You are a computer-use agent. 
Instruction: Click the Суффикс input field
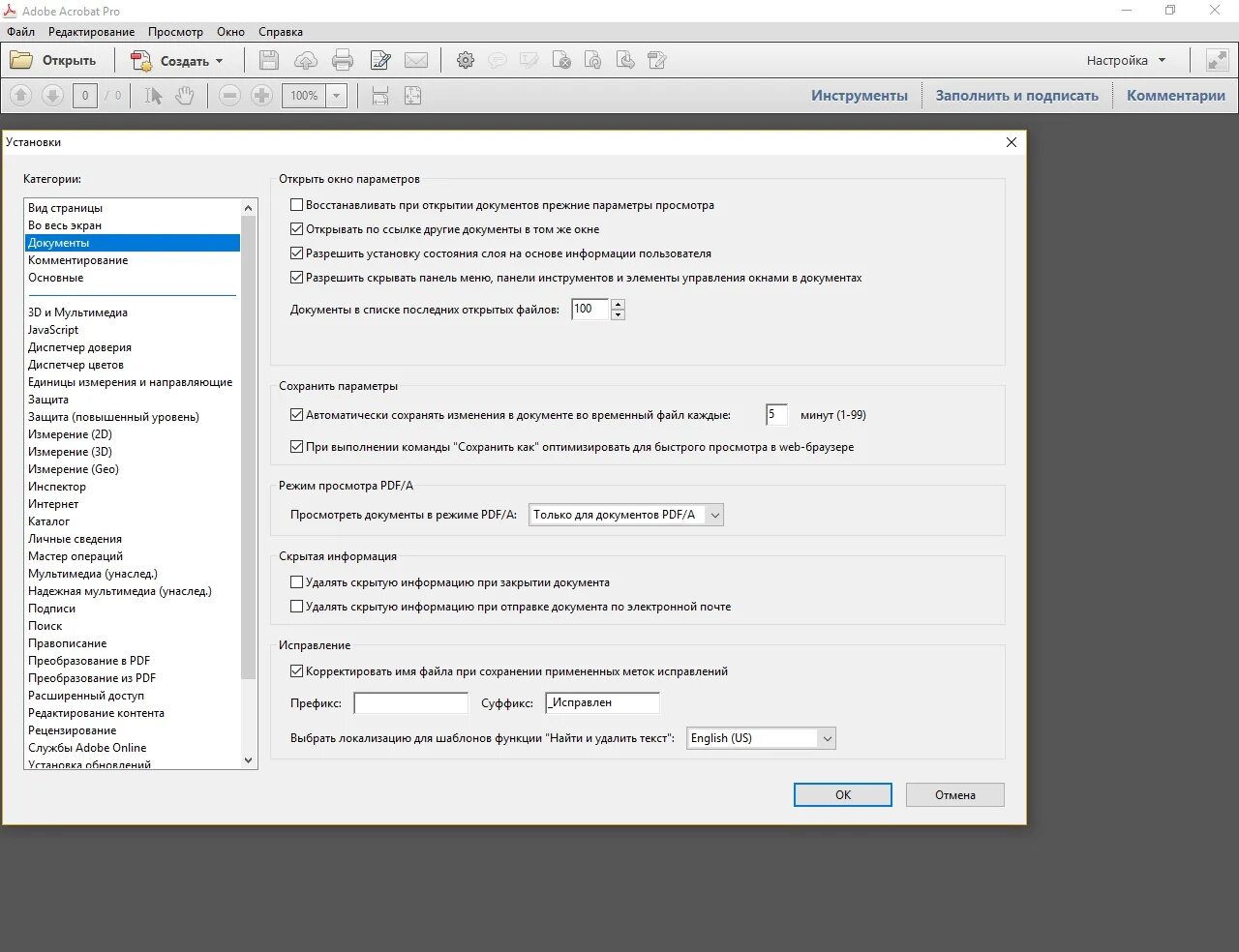(602, 703)
